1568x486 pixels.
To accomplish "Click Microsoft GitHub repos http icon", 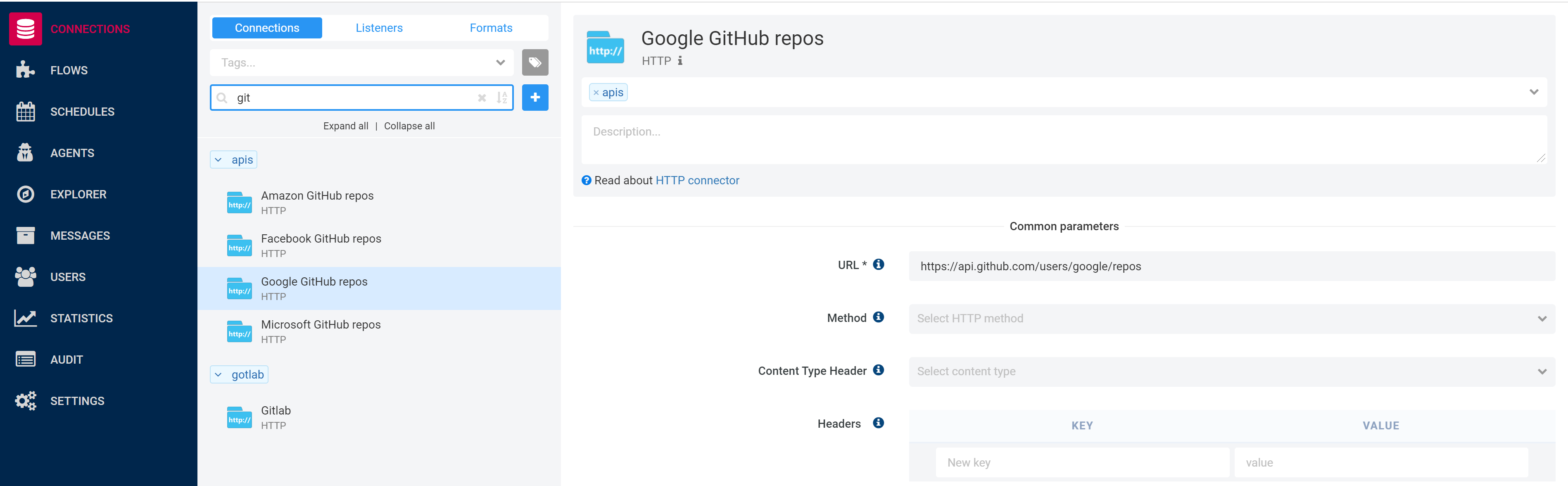I will click(x=239, y=331).
